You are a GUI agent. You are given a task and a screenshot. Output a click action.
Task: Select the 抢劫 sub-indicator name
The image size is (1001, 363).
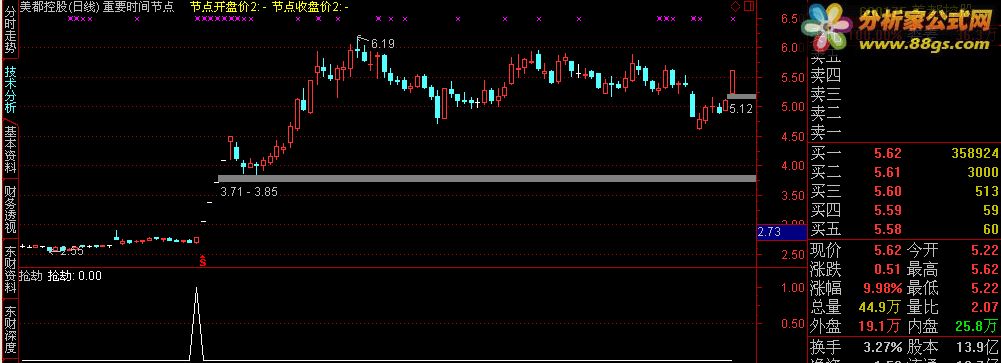tap(31, 276)
